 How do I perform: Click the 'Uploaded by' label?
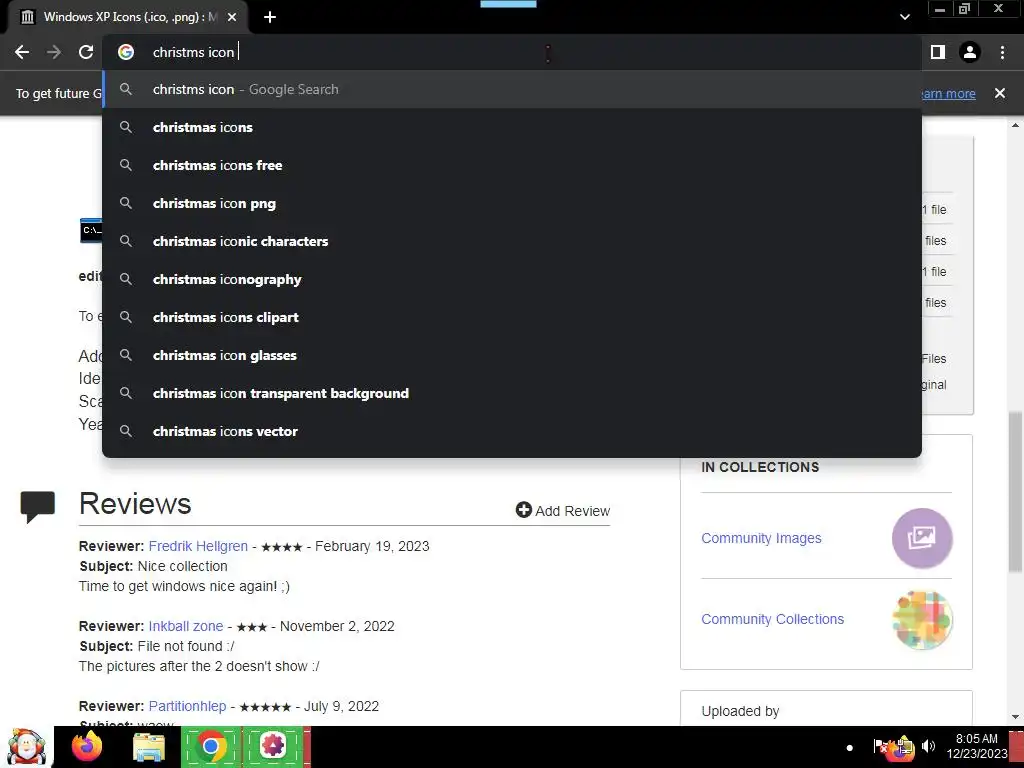pyautogui.click(x=740, y=711)
